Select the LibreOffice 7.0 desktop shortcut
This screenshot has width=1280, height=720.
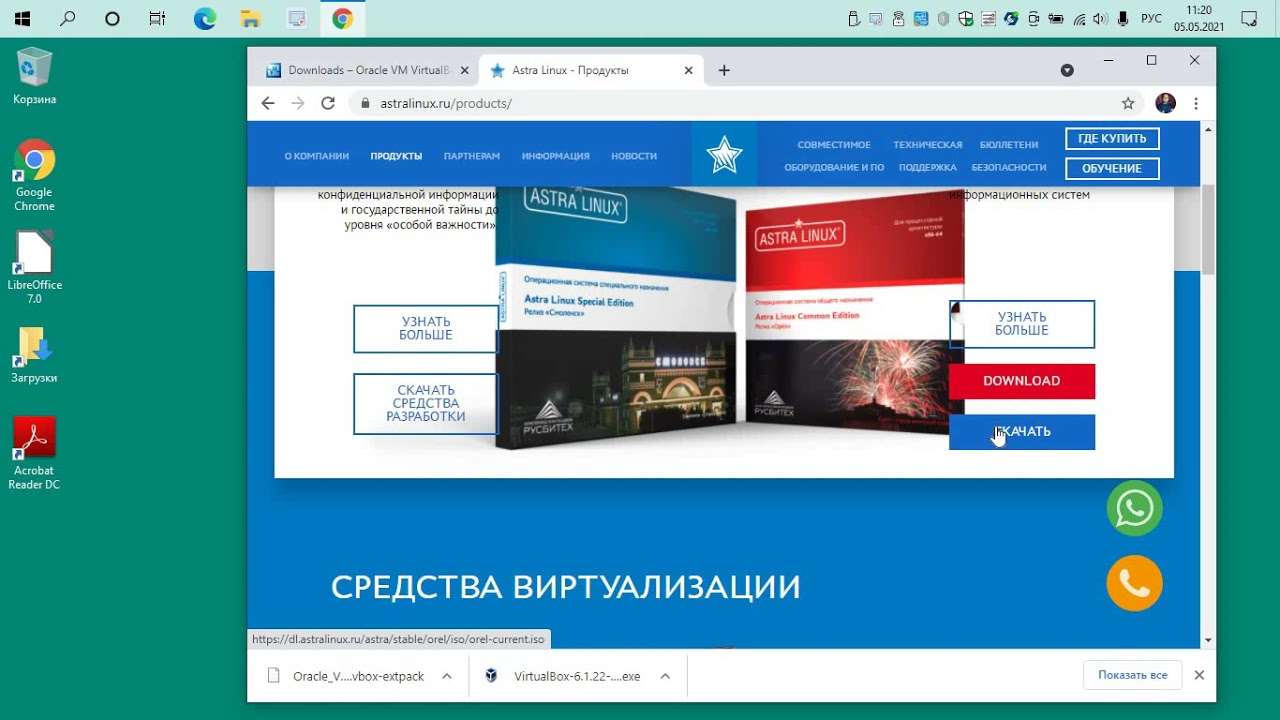35,268
